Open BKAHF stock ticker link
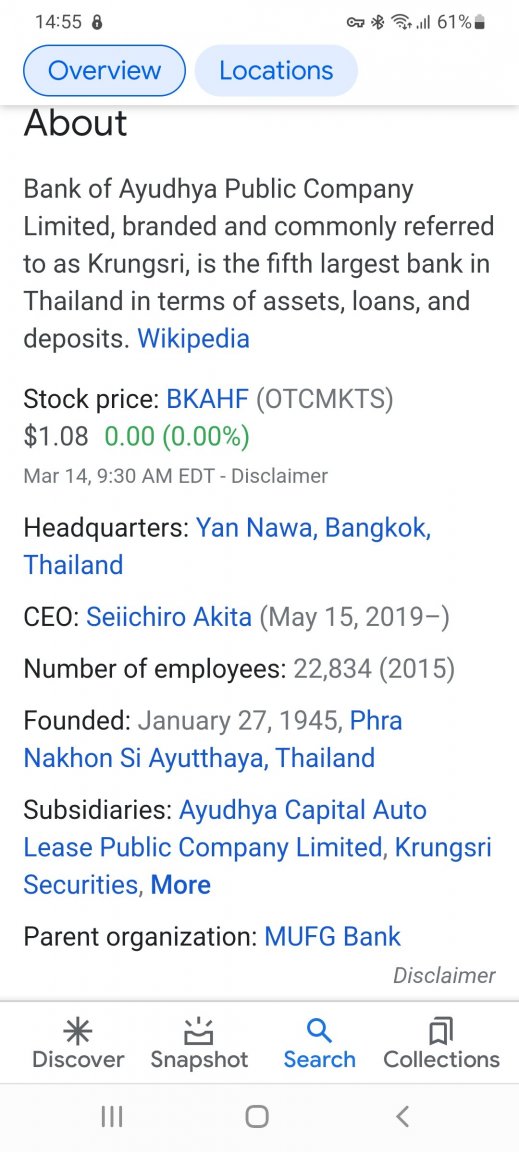This screenshot has height=1152, width=519. click(208, 400)
